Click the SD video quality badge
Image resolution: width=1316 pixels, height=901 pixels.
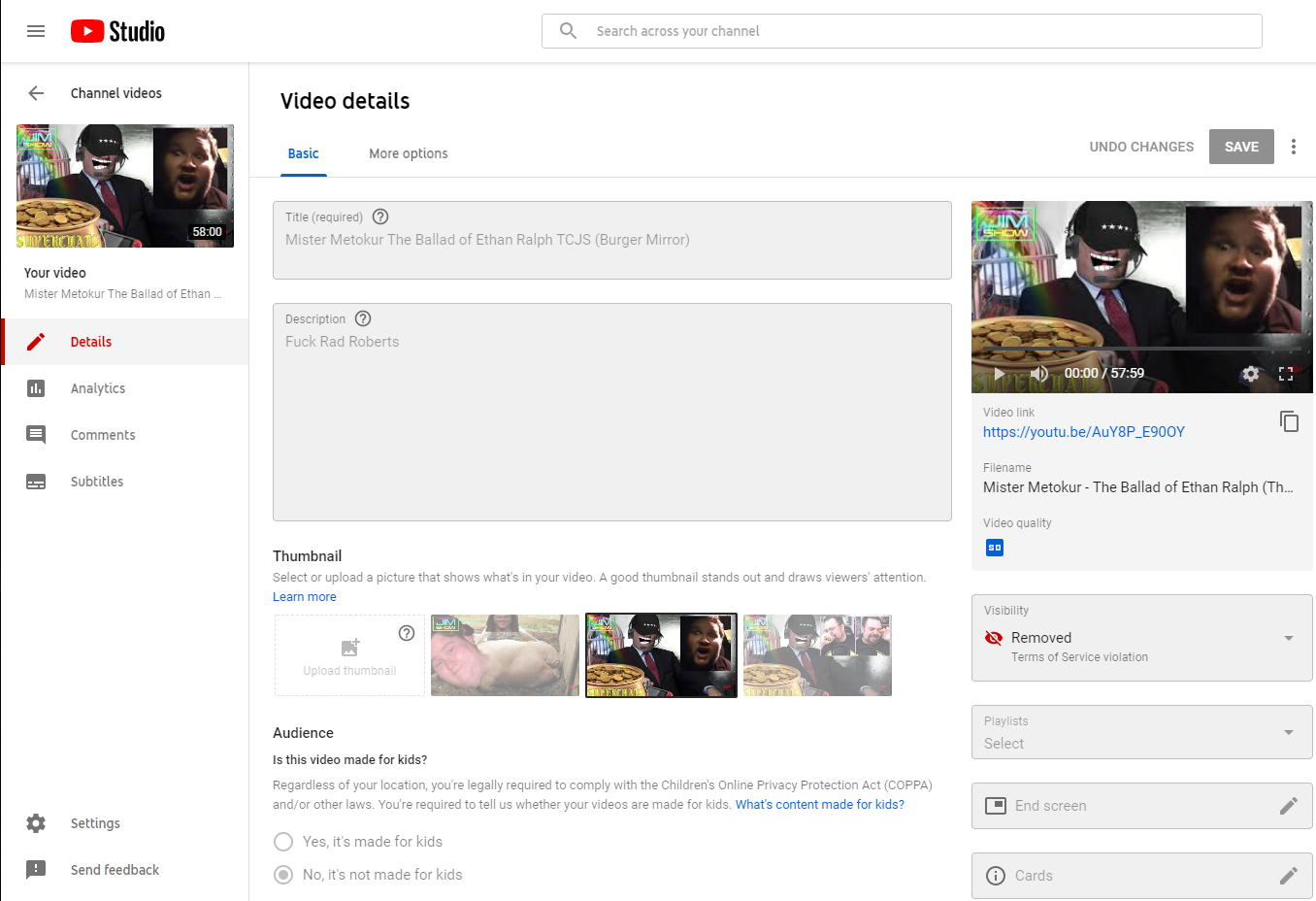[x=995, y=548]
